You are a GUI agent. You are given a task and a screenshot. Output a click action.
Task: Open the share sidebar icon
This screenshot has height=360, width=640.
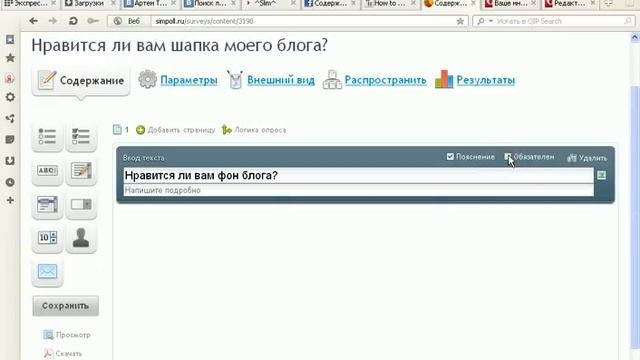[10, 118]
